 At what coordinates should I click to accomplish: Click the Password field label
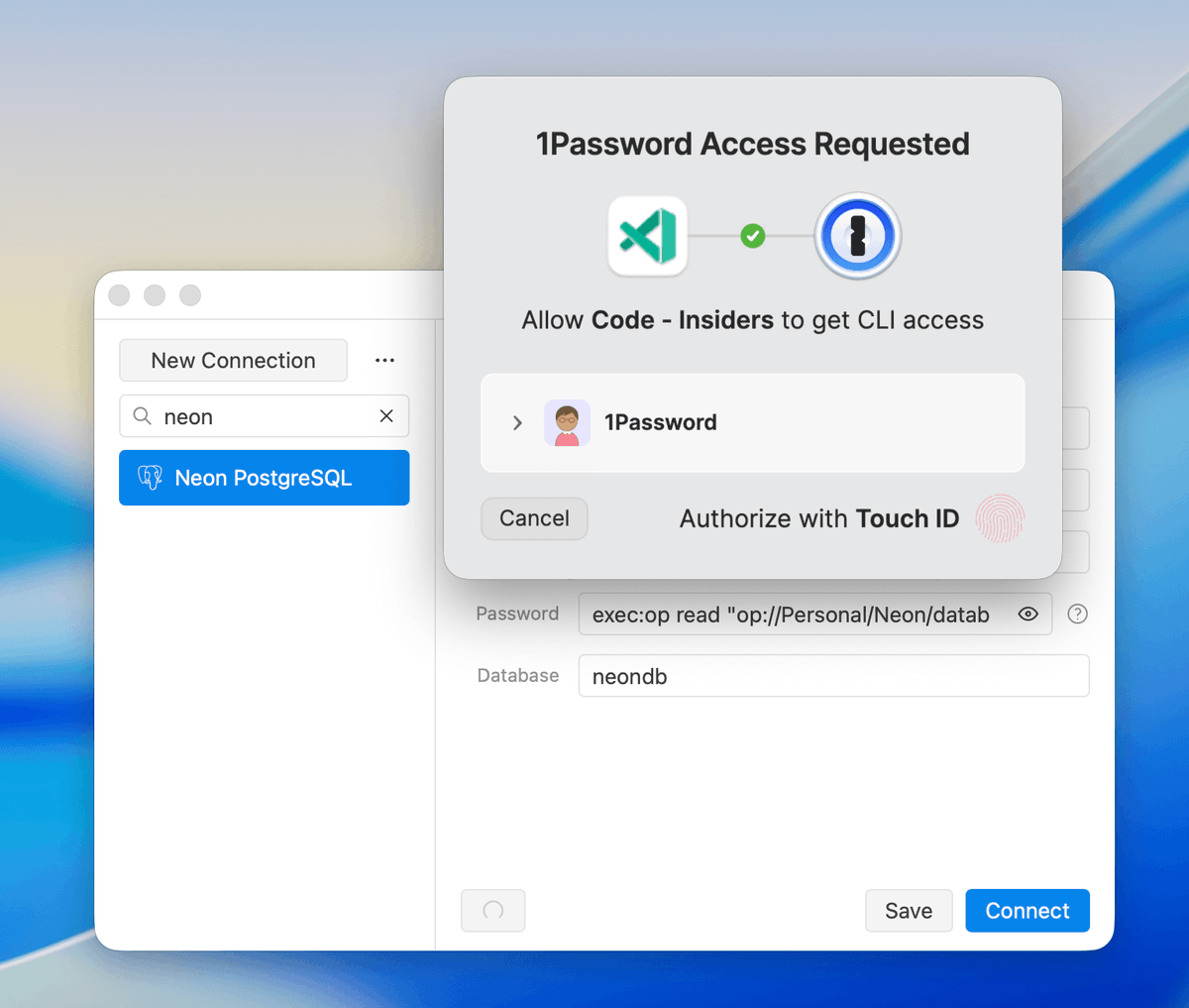pos(517,614)
